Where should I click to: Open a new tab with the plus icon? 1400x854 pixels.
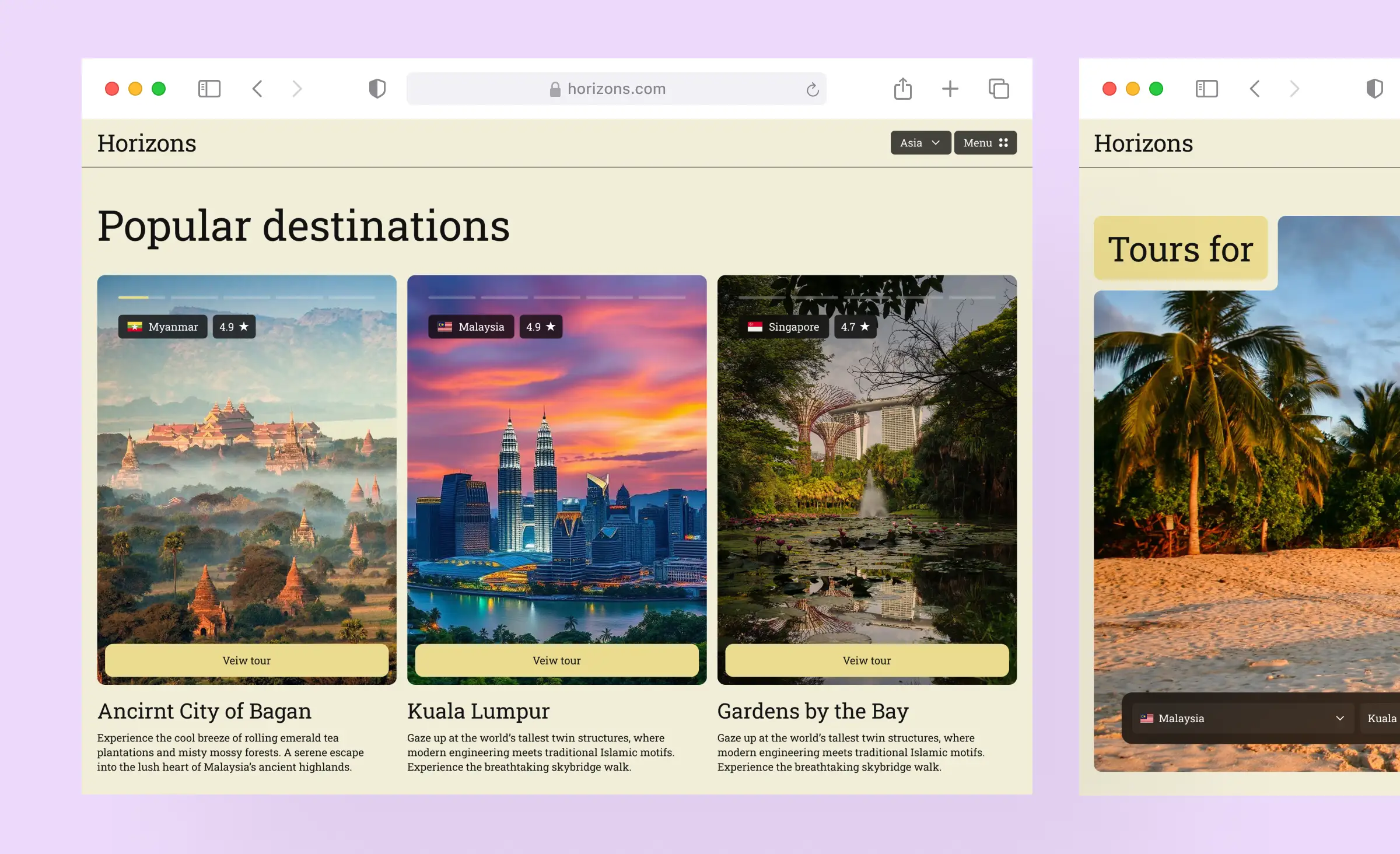pyautogui.click(x=950, y=89)
